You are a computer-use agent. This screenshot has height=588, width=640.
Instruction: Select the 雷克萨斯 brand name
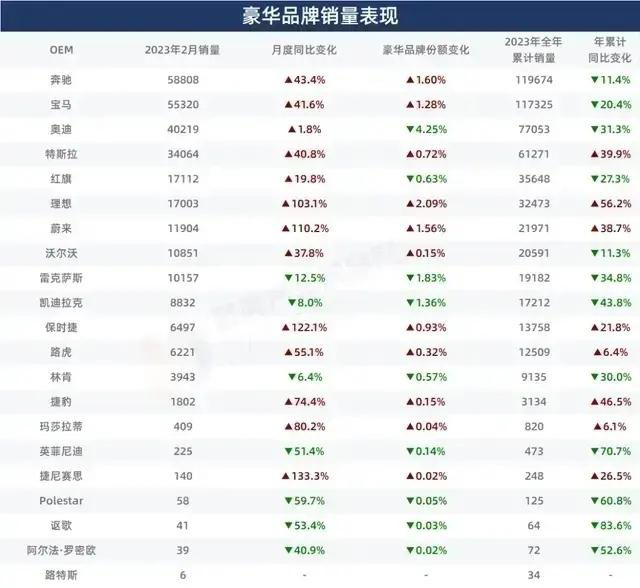[61, 278]
